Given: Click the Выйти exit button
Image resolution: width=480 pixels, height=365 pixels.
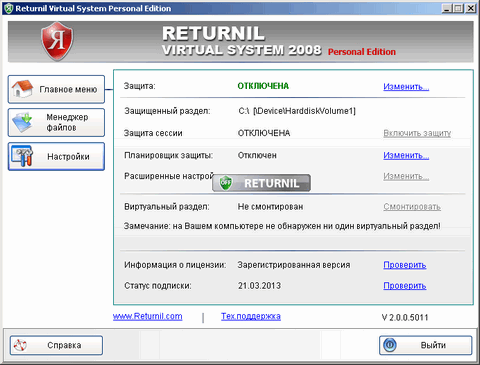Looking at the screenshot, I should pyautogui.click(x=426, y=345).
